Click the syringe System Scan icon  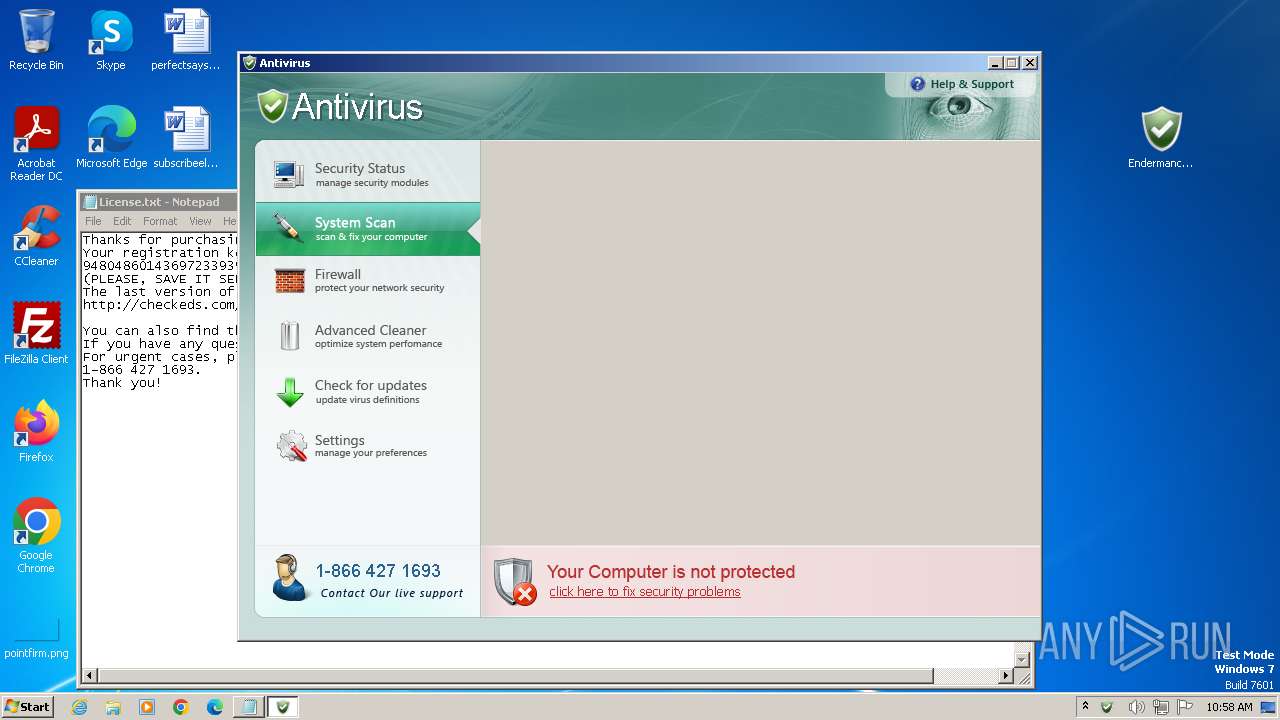coord(289,228)
